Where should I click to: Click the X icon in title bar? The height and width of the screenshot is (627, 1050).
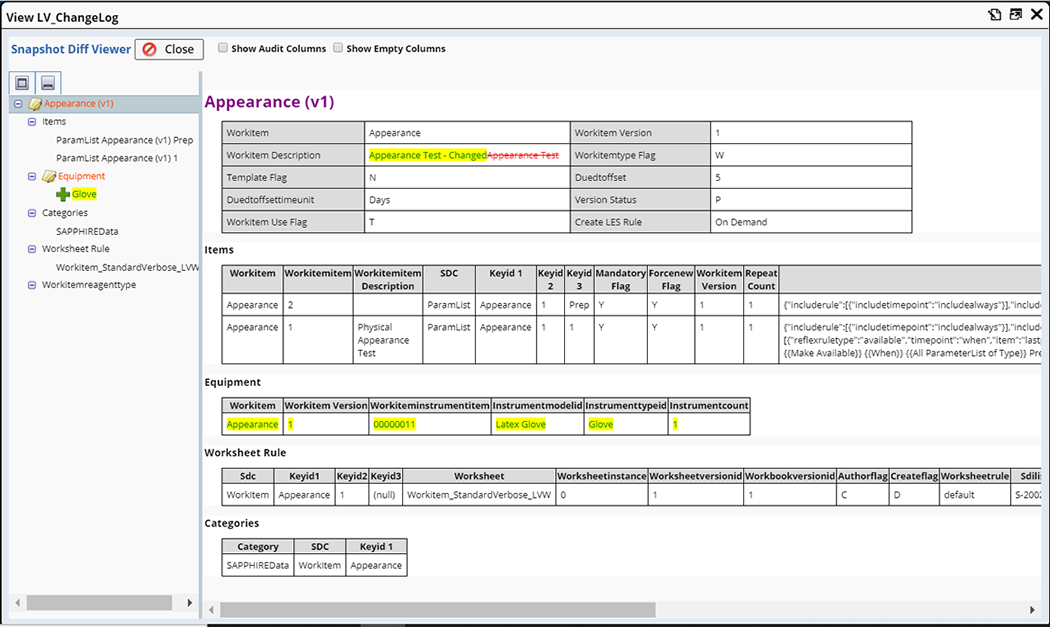click(x=1037, y=14)
